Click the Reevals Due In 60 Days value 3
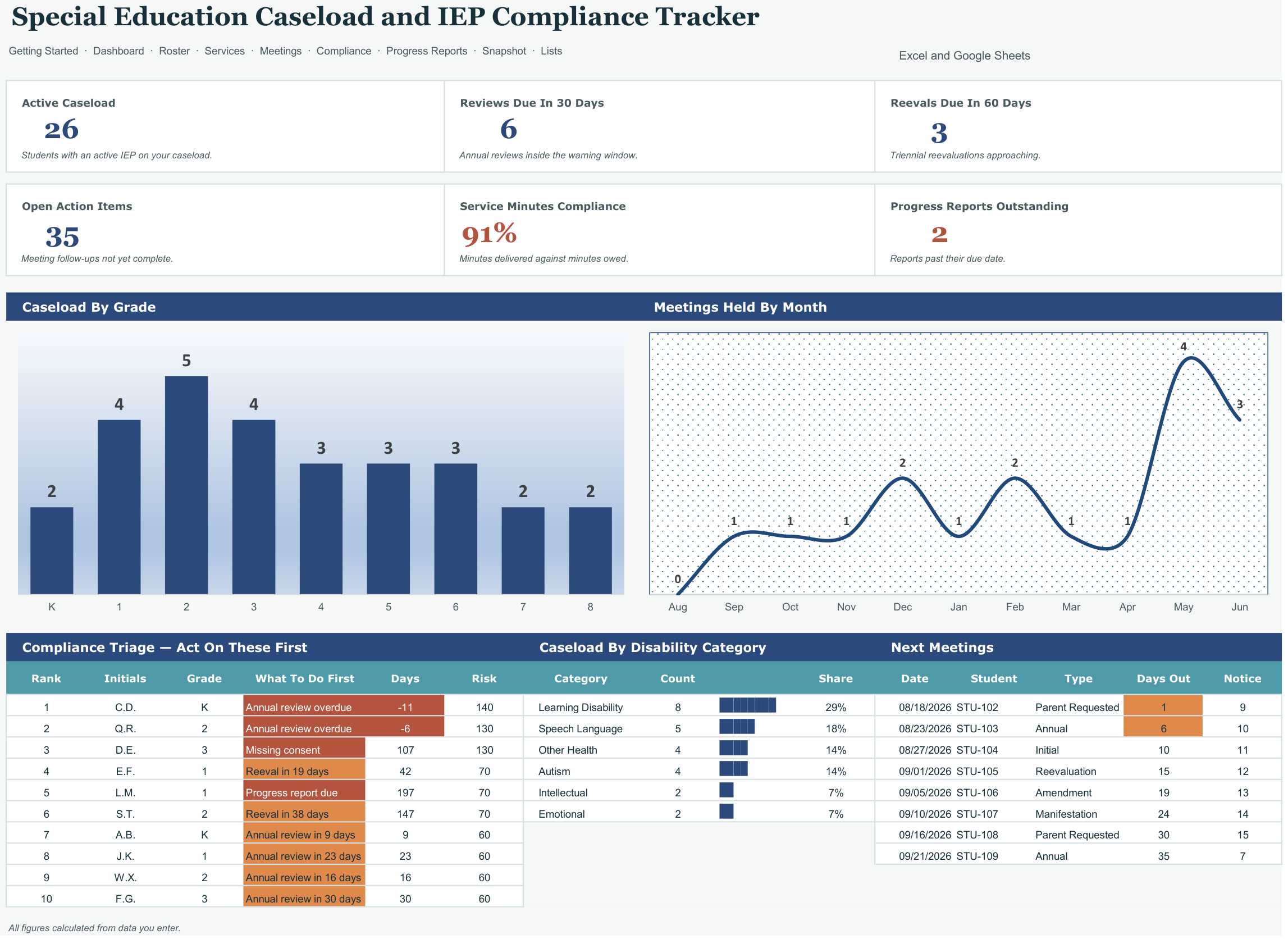The height and width of the screenshot is (939, 1288). coord(940,134)
